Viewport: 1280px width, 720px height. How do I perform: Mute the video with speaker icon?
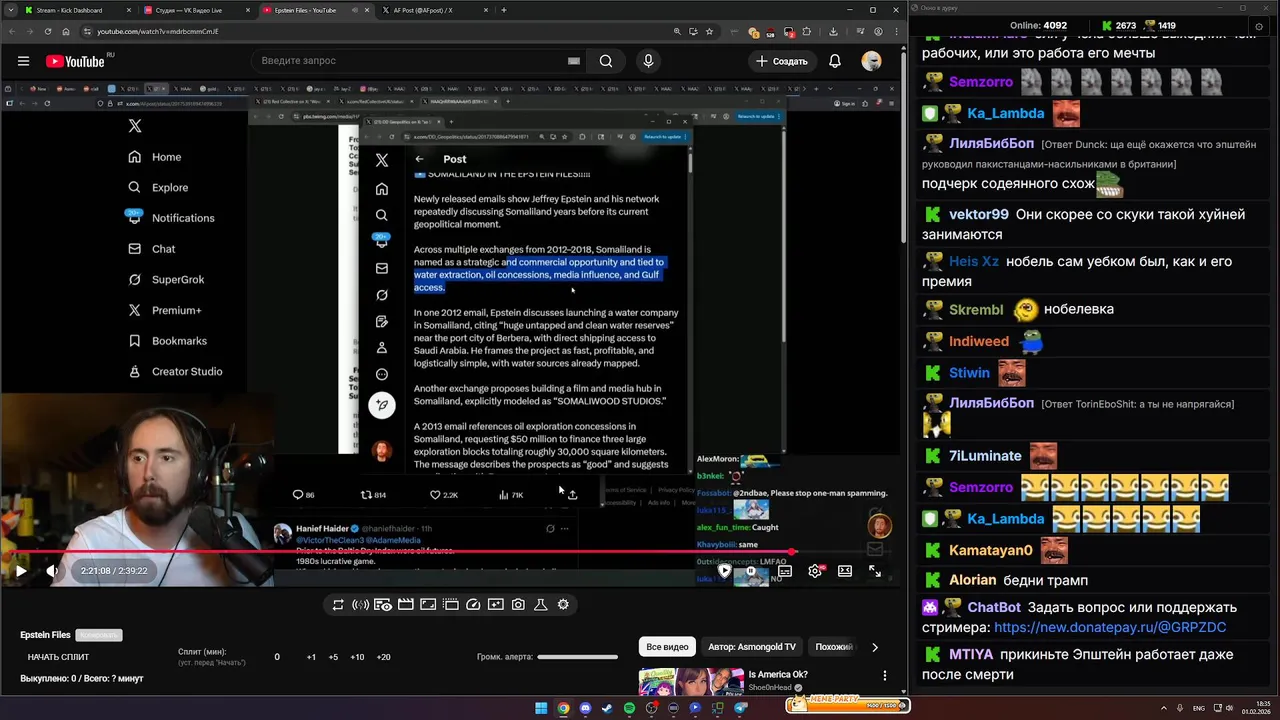coord(52,571)
